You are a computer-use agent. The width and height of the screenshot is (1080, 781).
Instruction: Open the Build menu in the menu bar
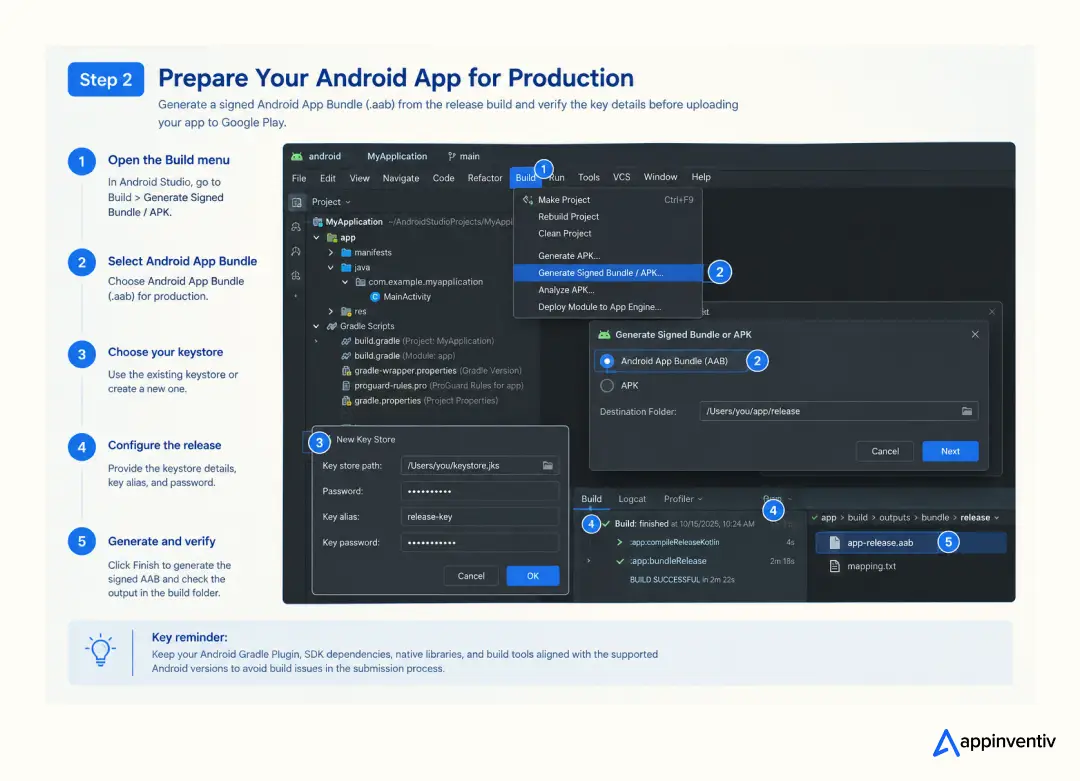pyautogui.click(x=525, y=177)
